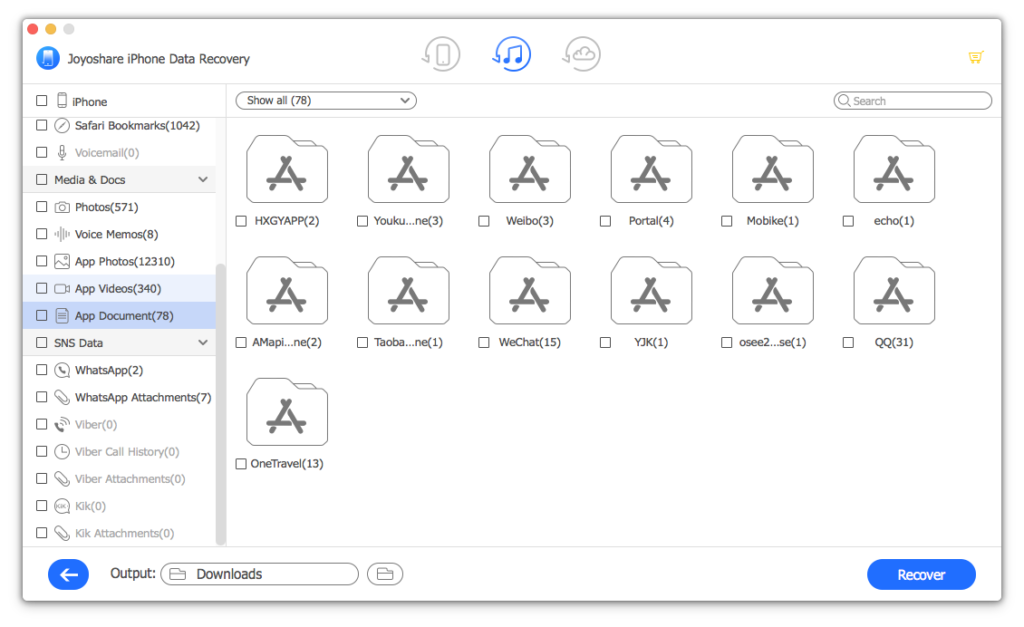The height and width of the screenshot is (627, 1024).
Task: Open WhatsApp Attachments(7) category
Action: tap(120, 397)
